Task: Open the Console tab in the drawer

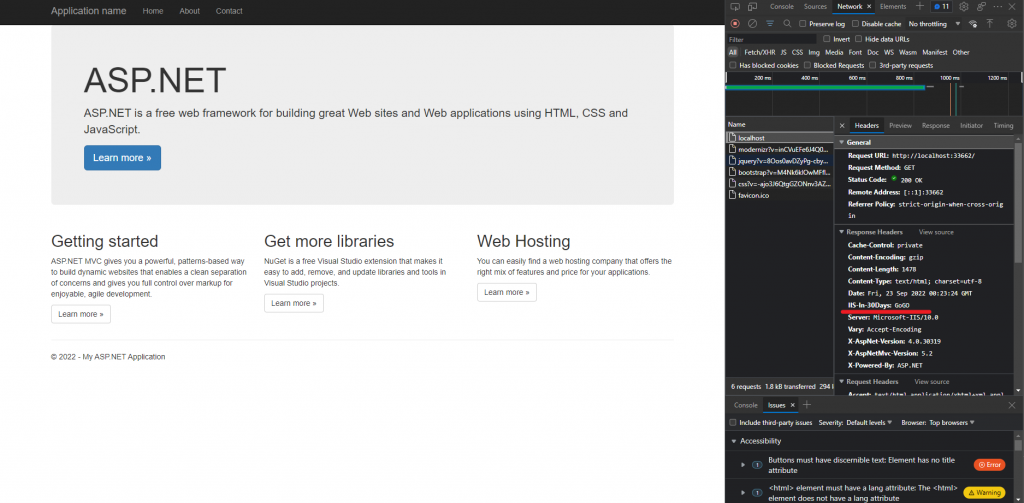Action: click(x=746, y=405)
